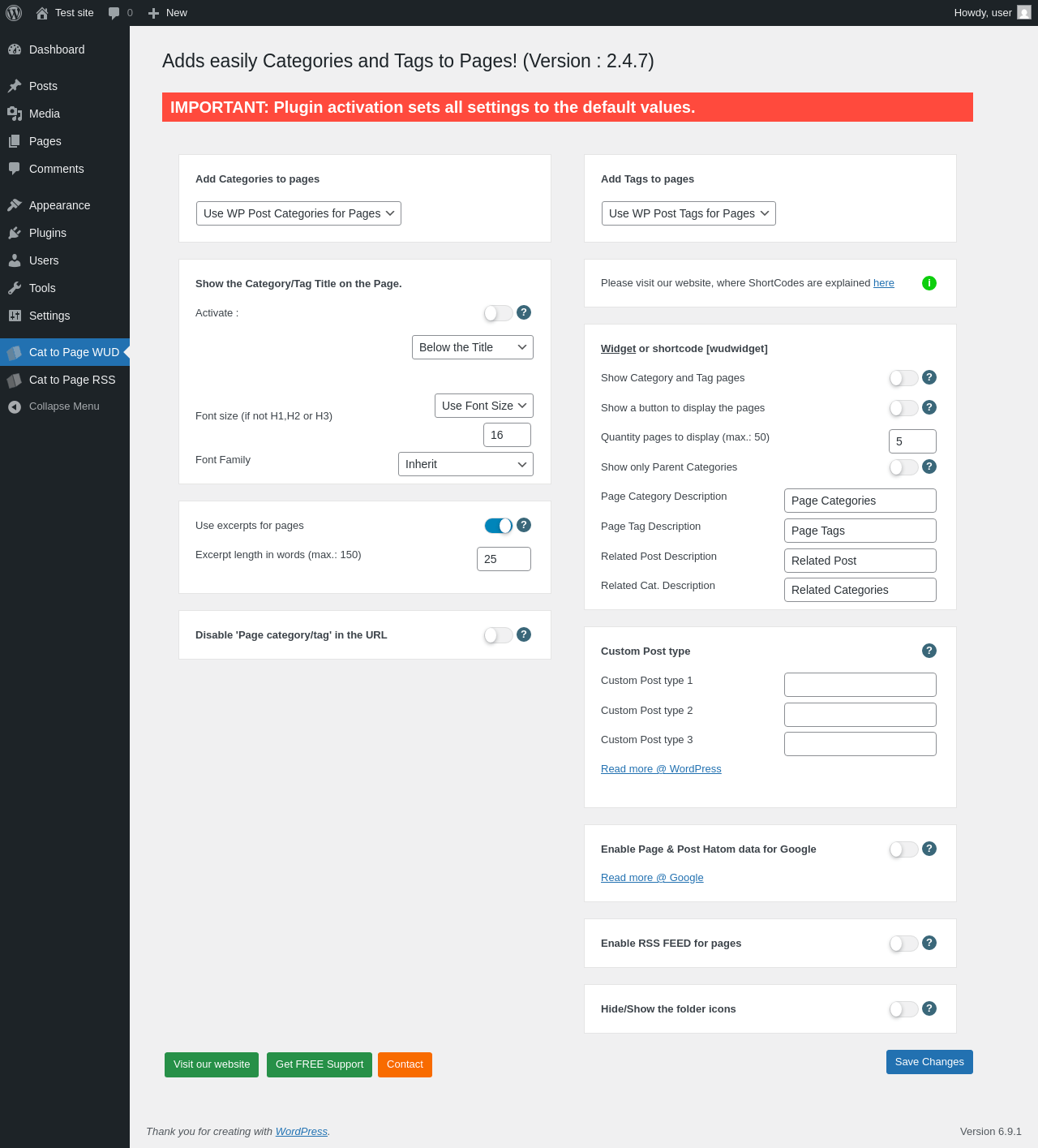Toggle Show Category and Tag pages on
Viewport: 1038px width, 1148px height.
[903, 378]
